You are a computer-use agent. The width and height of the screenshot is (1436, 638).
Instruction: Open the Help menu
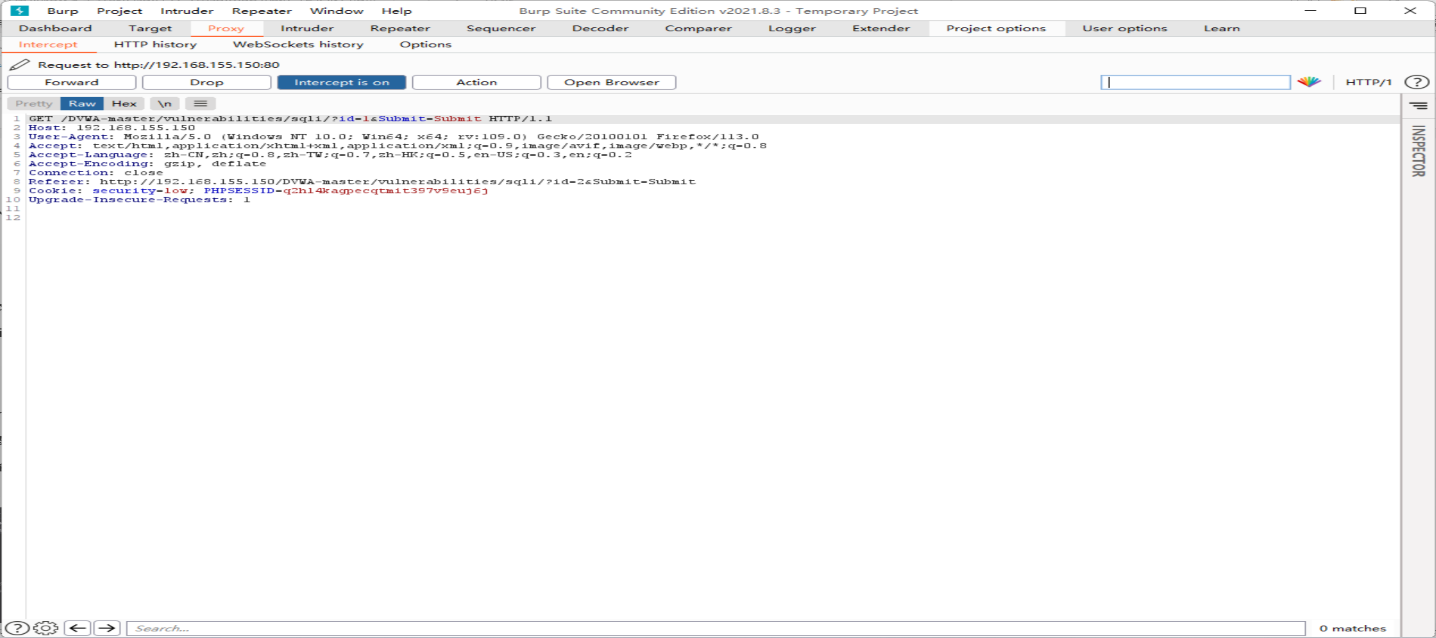click(397, 11)
